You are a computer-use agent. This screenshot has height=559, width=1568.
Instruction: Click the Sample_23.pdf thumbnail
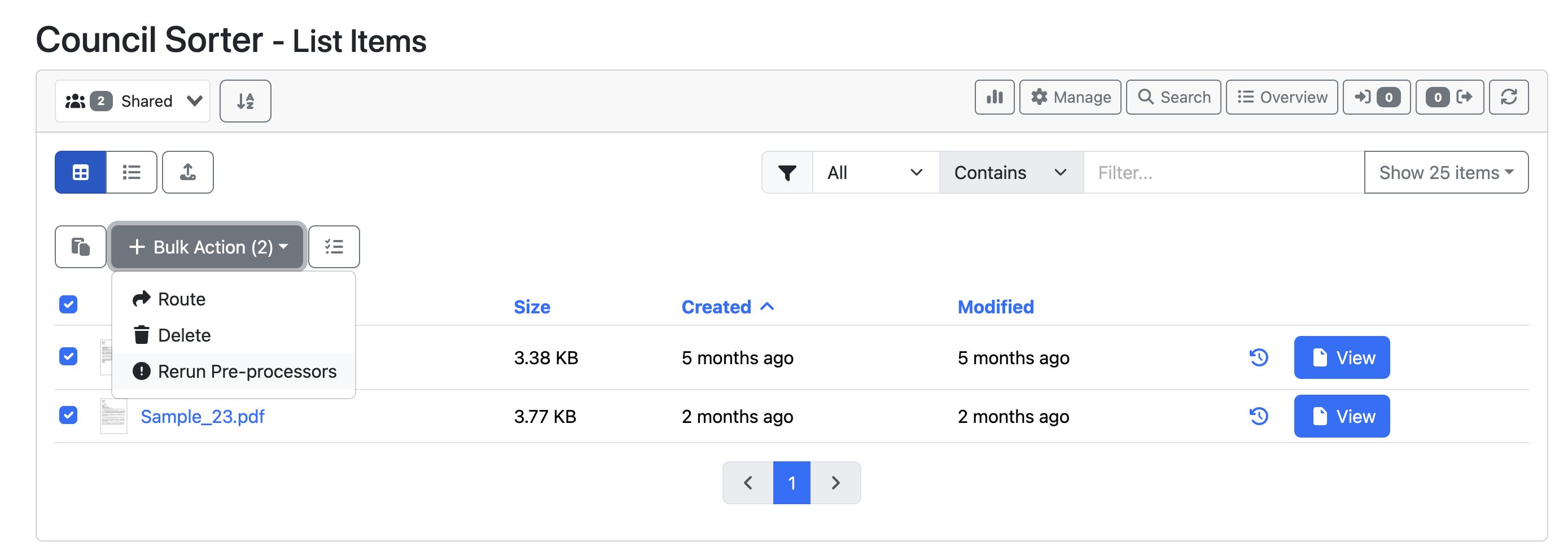(113, 417)
